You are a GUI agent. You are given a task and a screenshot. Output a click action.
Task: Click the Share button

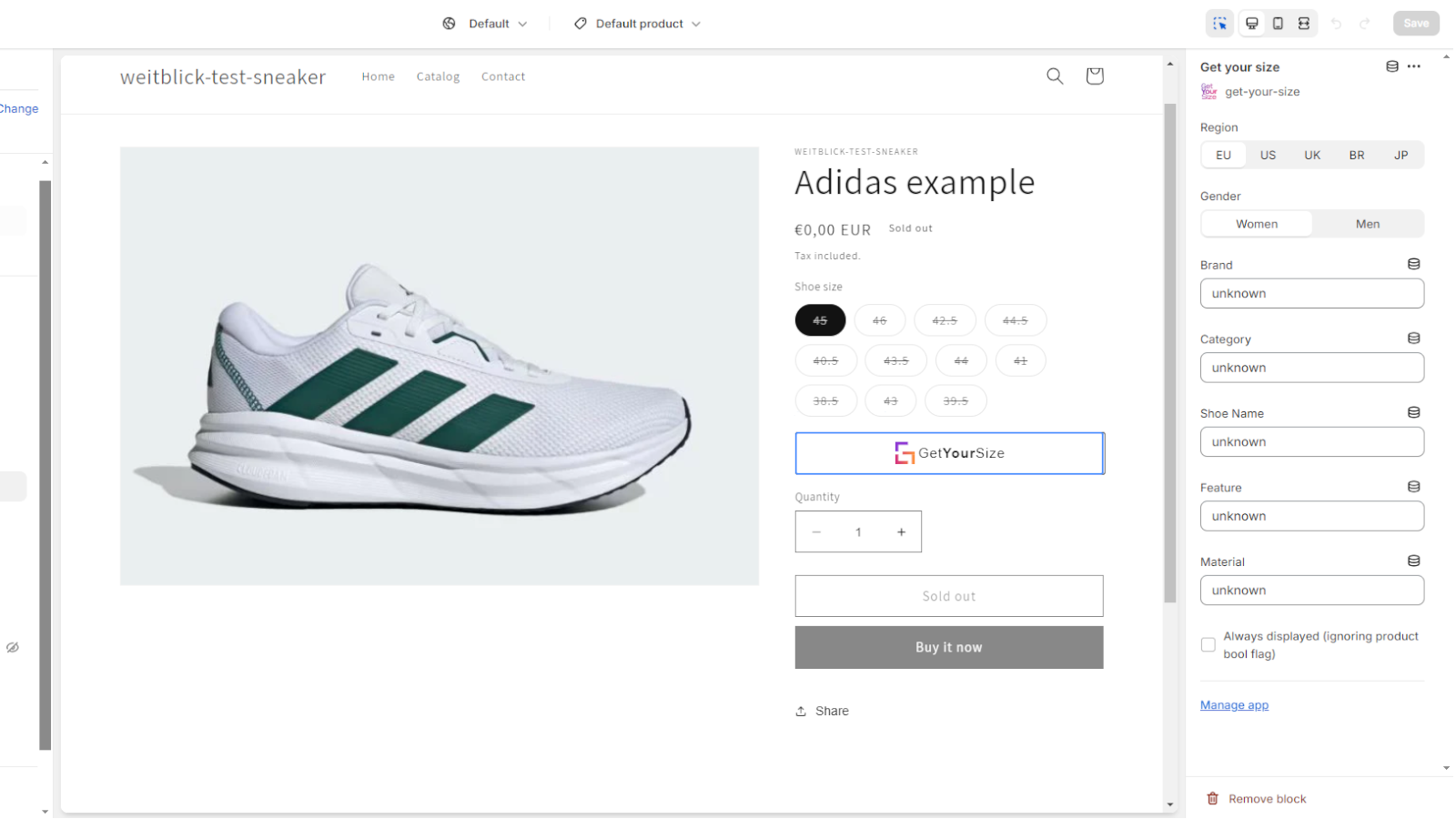pyautogui.click(x=822, y=711)
